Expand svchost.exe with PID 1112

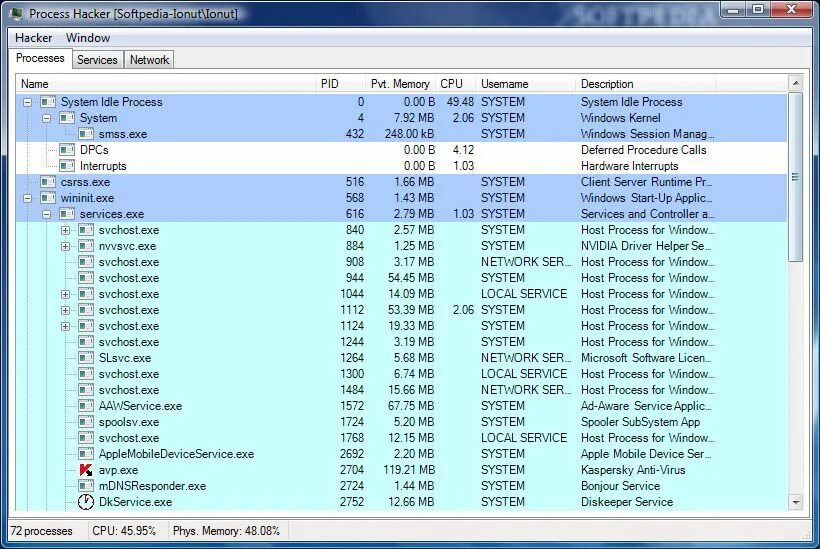coord(65,311)
